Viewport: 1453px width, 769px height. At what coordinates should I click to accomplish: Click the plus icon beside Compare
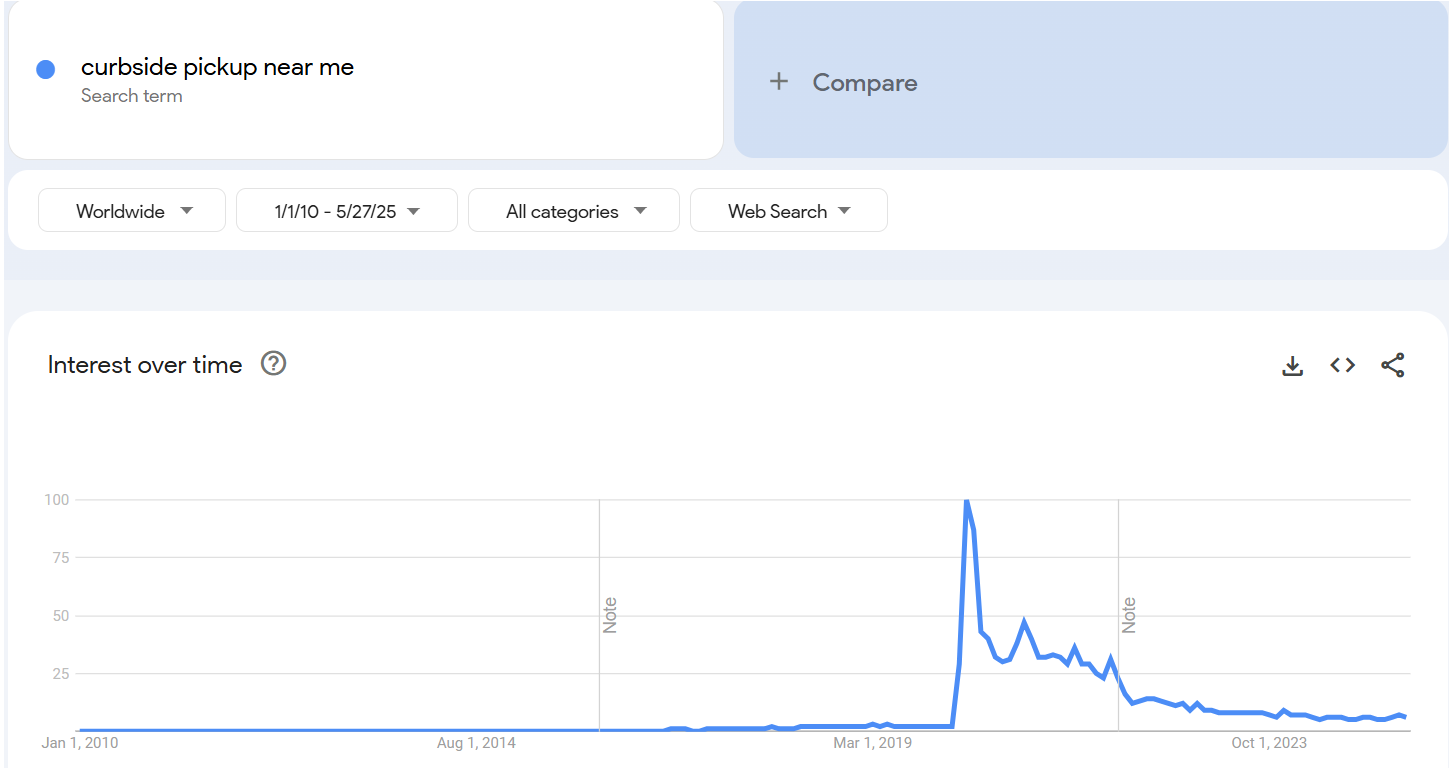coord(779,82)
